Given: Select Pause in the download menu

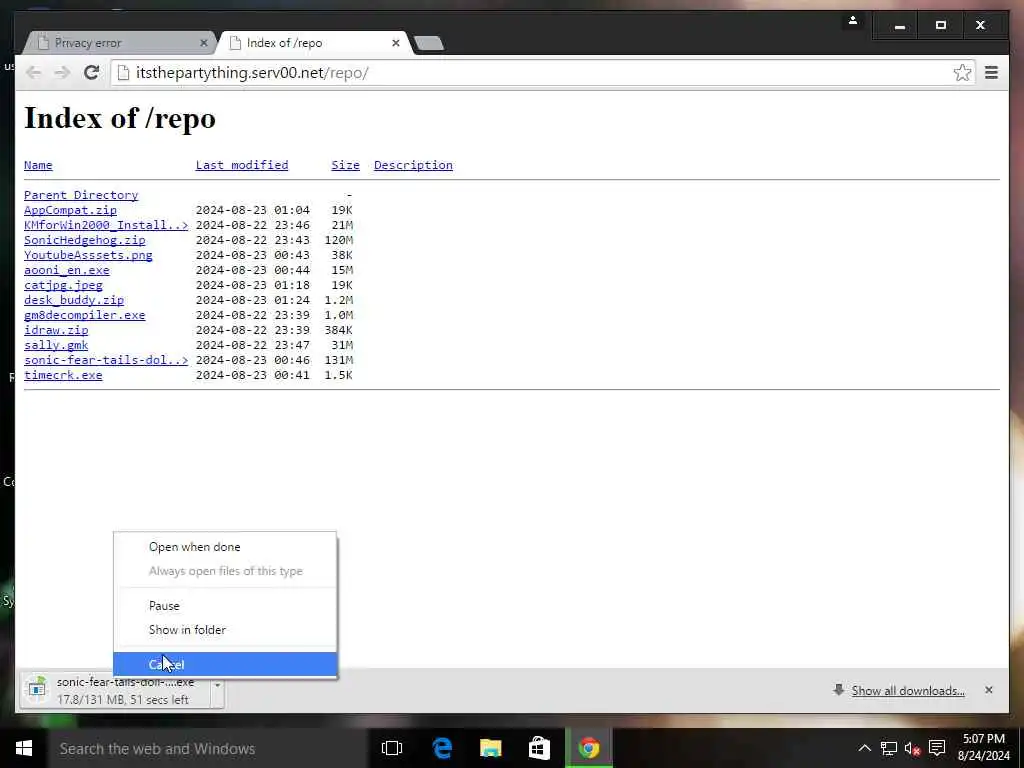Looking at the screenshot, I should (x=225, y=605).
